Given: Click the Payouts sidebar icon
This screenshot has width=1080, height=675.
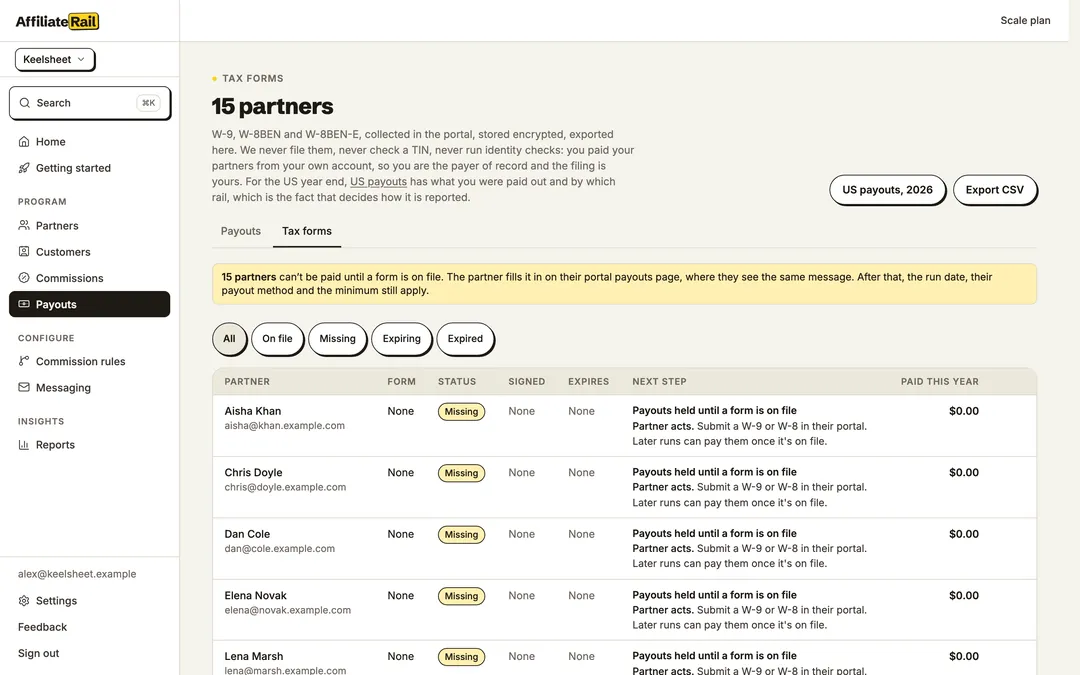Looking at the screenshot, I should point(24,304).
